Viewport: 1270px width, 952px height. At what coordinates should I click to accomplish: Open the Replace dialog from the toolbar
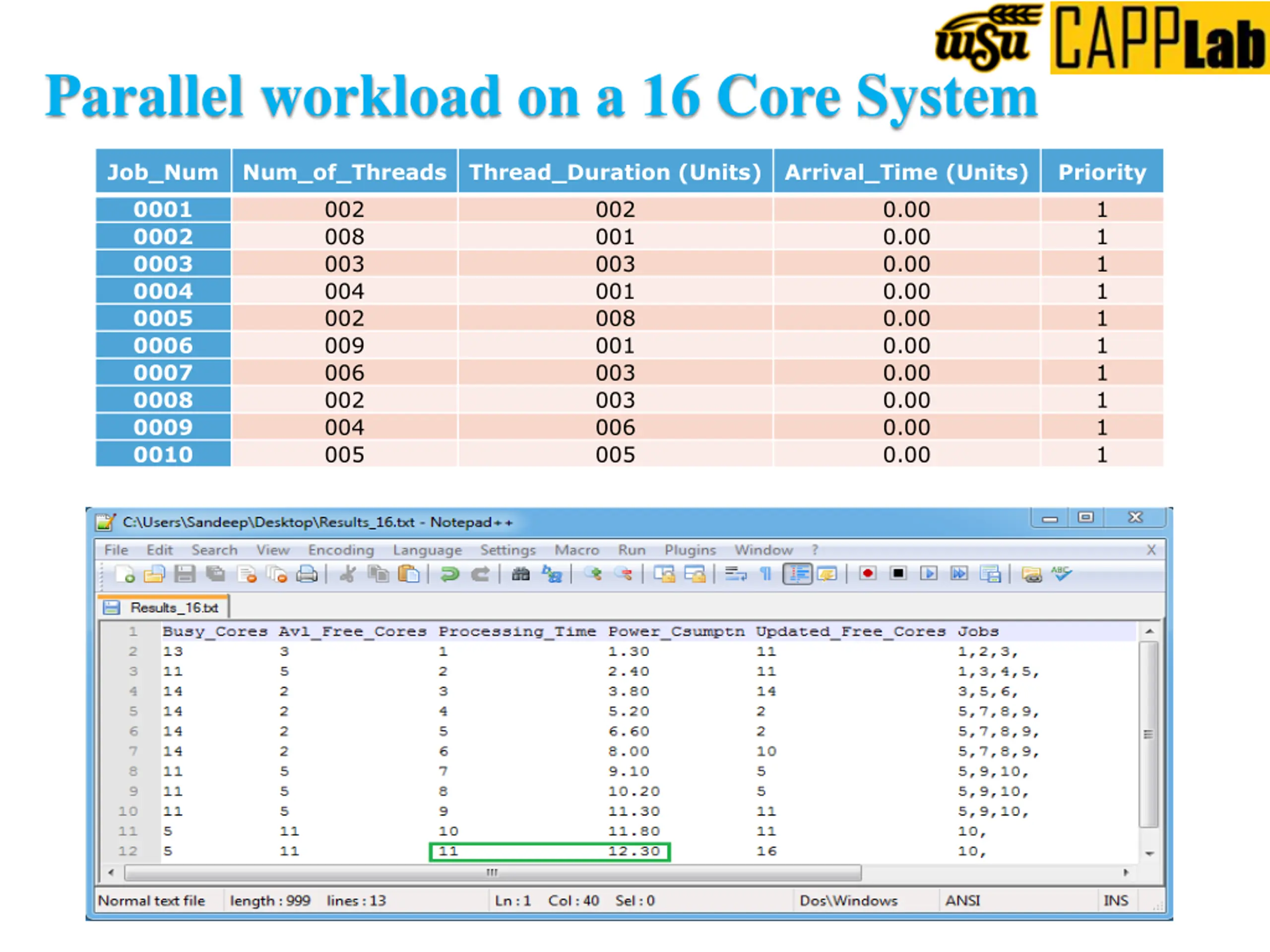551,574
